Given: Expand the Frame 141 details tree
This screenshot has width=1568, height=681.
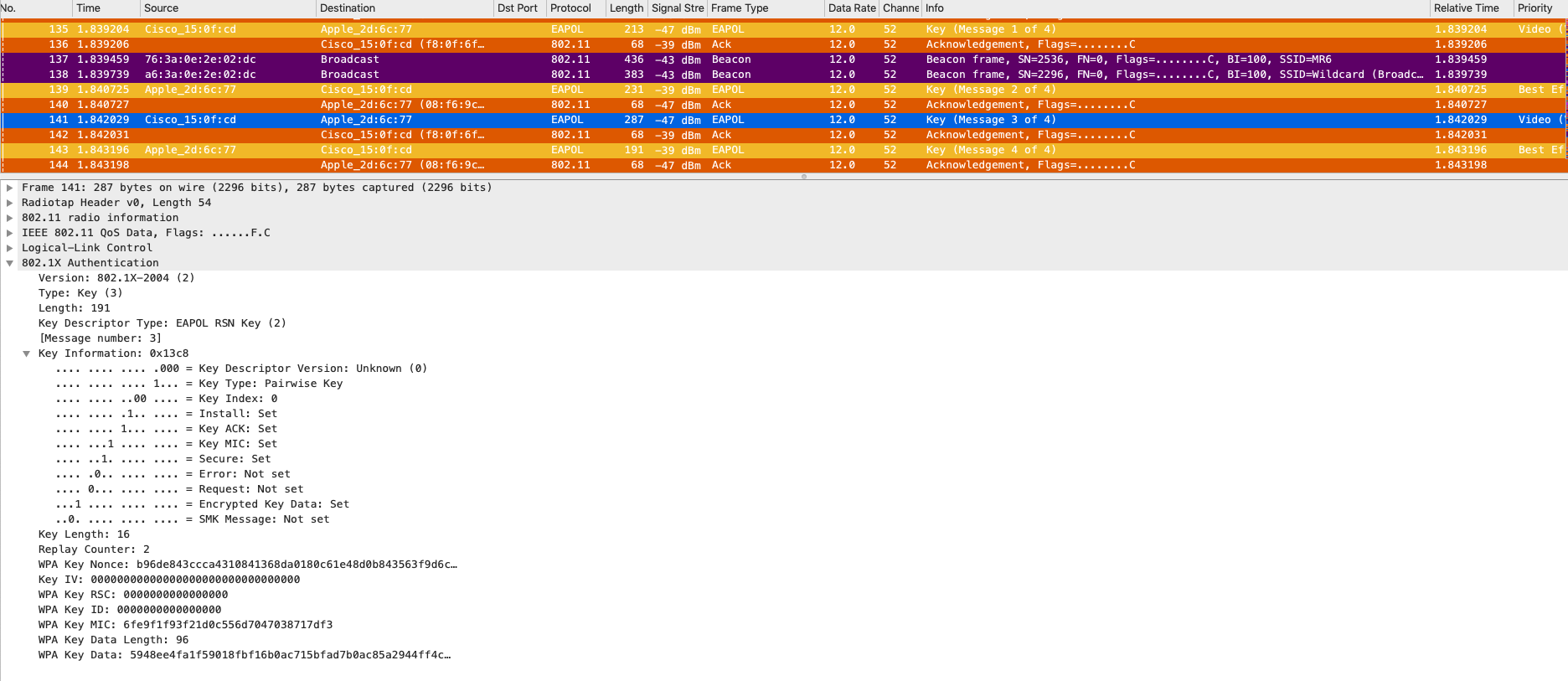Looking at the screenshot, I should tap(10, 188).
